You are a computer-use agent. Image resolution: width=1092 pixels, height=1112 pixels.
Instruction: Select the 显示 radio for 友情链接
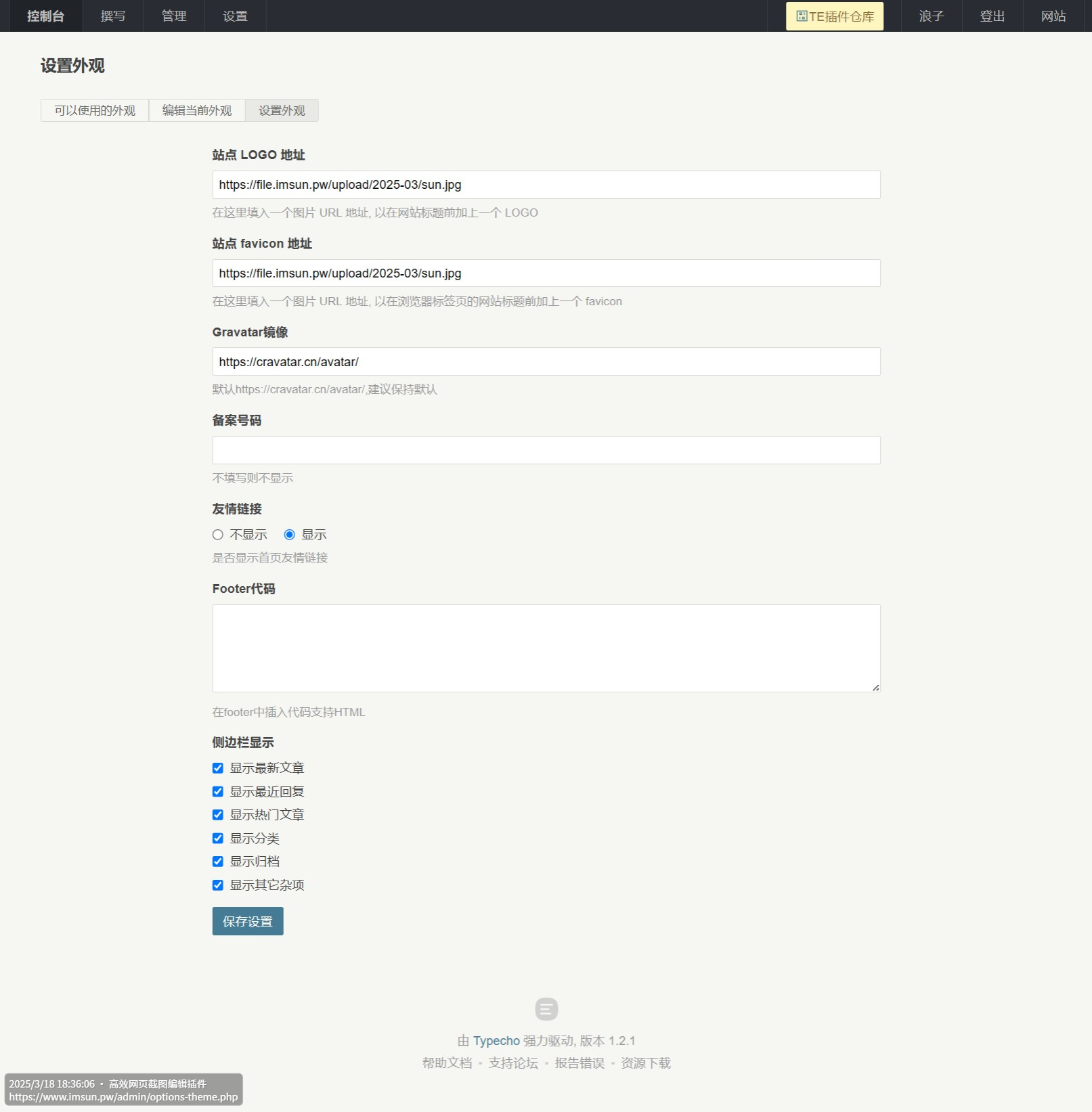(290, 535)
